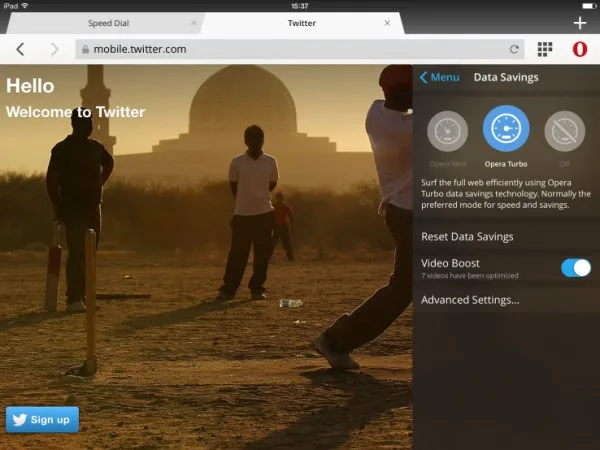Switch to the Speed Dial tab

tap(105, 23)
